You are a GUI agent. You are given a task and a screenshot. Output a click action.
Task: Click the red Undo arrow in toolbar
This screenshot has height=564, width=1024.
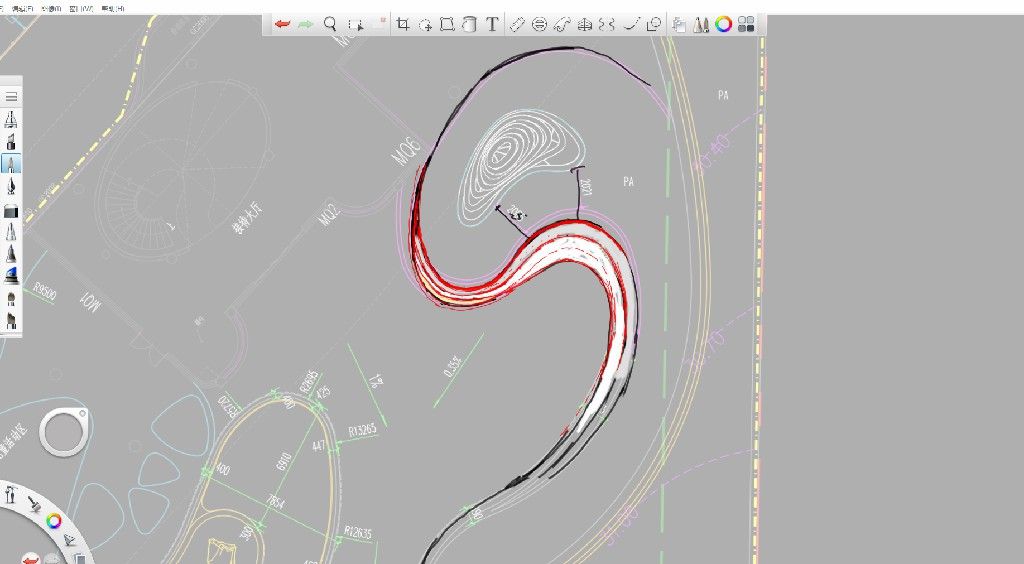pos(282,25)
